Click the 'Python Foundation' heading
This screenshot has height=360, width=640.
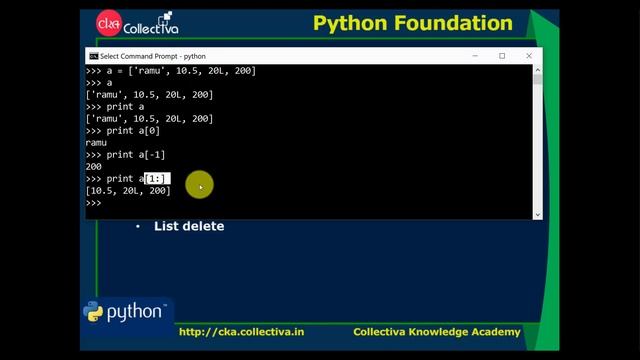[x=413, y=23]
